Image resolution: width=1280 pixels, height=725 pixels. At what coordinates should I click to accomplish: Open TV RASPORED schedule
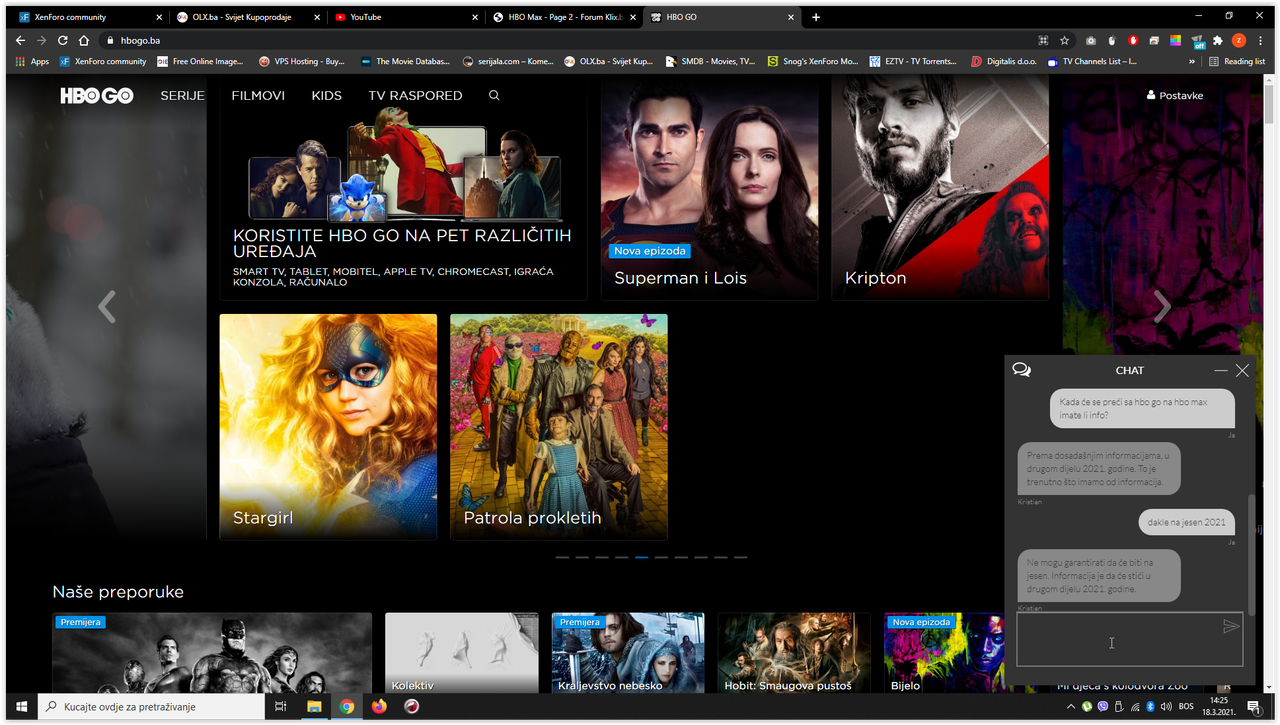point(415,96)
